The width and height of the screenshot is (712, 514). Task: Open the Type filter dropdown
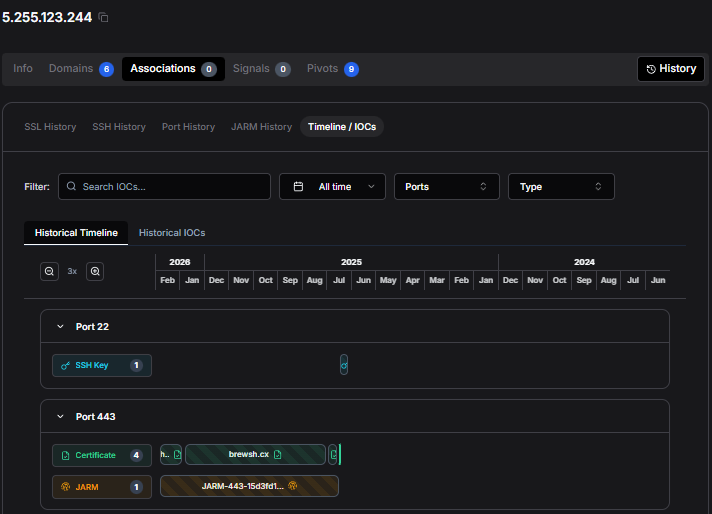pyautogui.click(x=560, y=187)
